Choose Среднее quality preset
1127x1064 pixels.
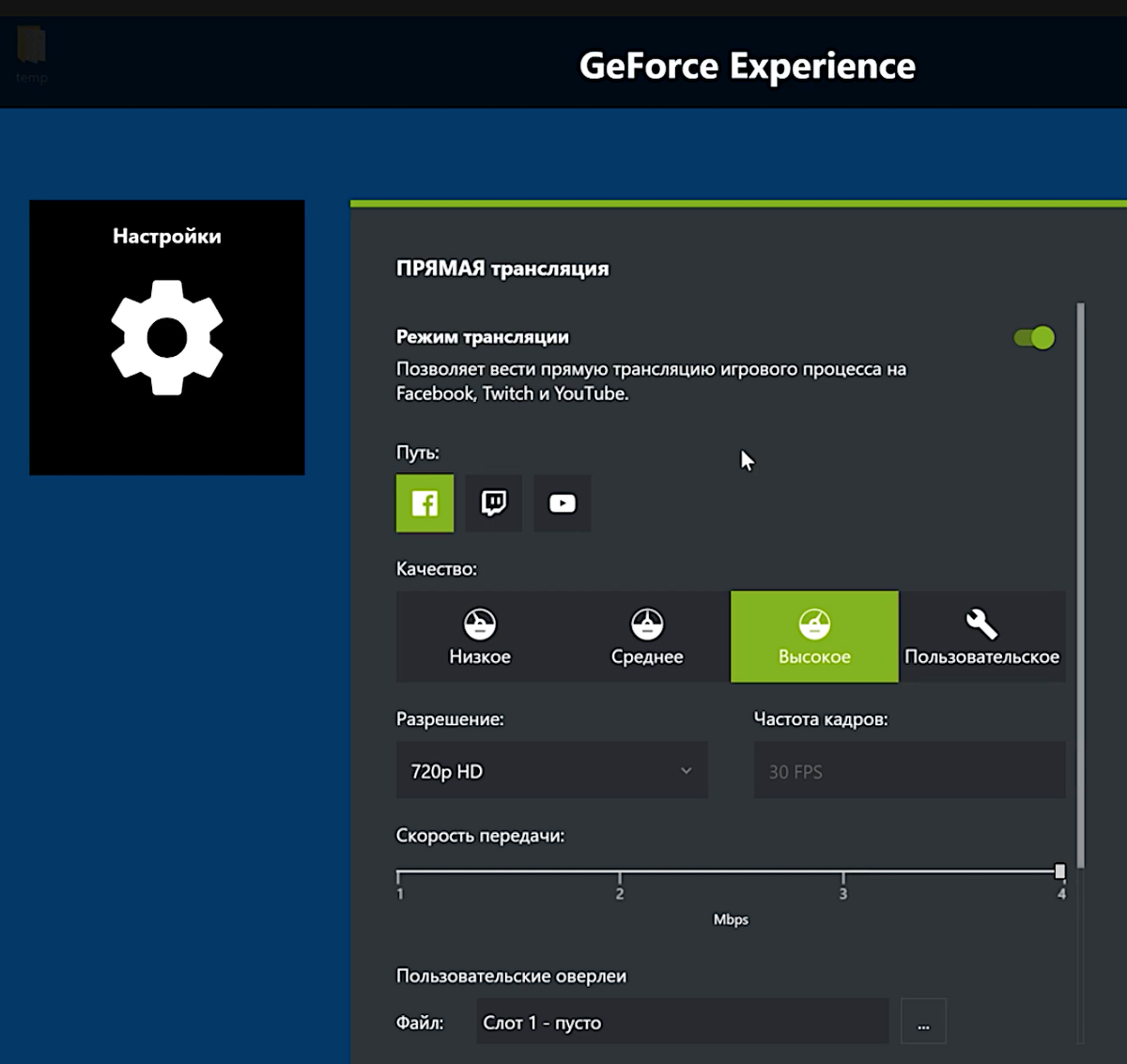[x=647, y=637]
